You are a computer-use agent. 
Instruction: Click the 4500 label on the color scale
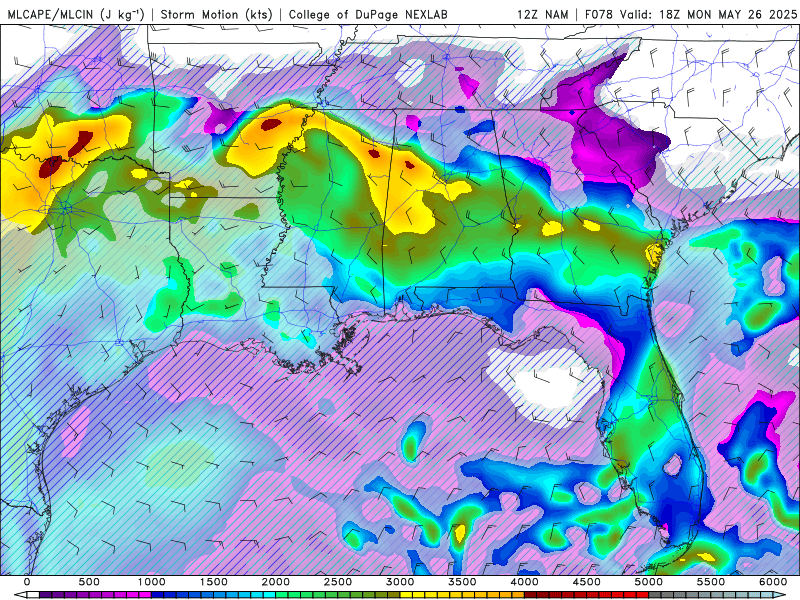(x=587, y=582)
